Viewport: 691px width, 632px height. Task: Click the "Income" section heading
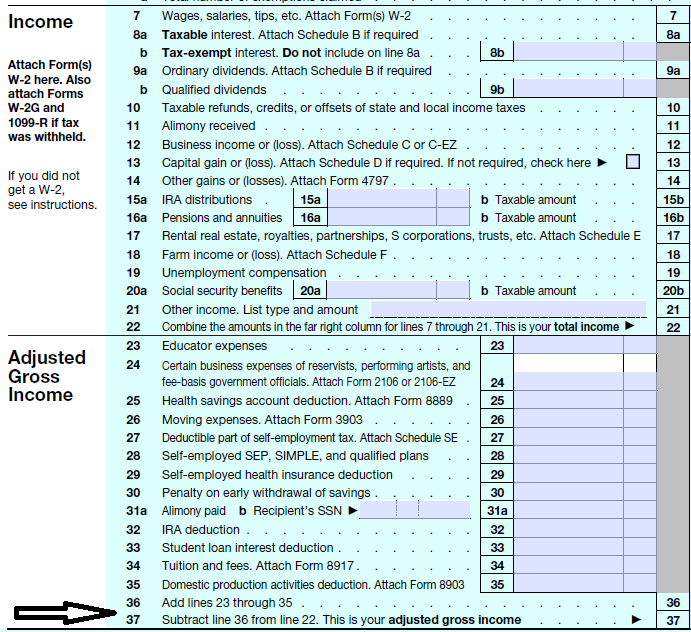[40, 22]
